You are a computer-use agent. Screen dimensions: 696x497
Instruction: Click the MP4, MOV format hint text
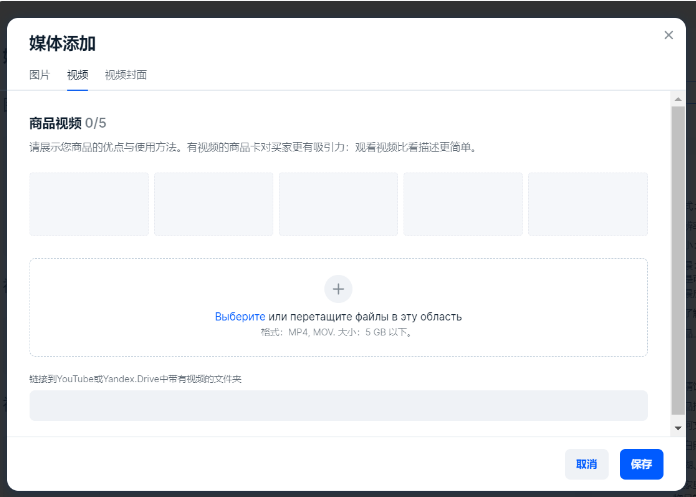(x=338, y=332)
